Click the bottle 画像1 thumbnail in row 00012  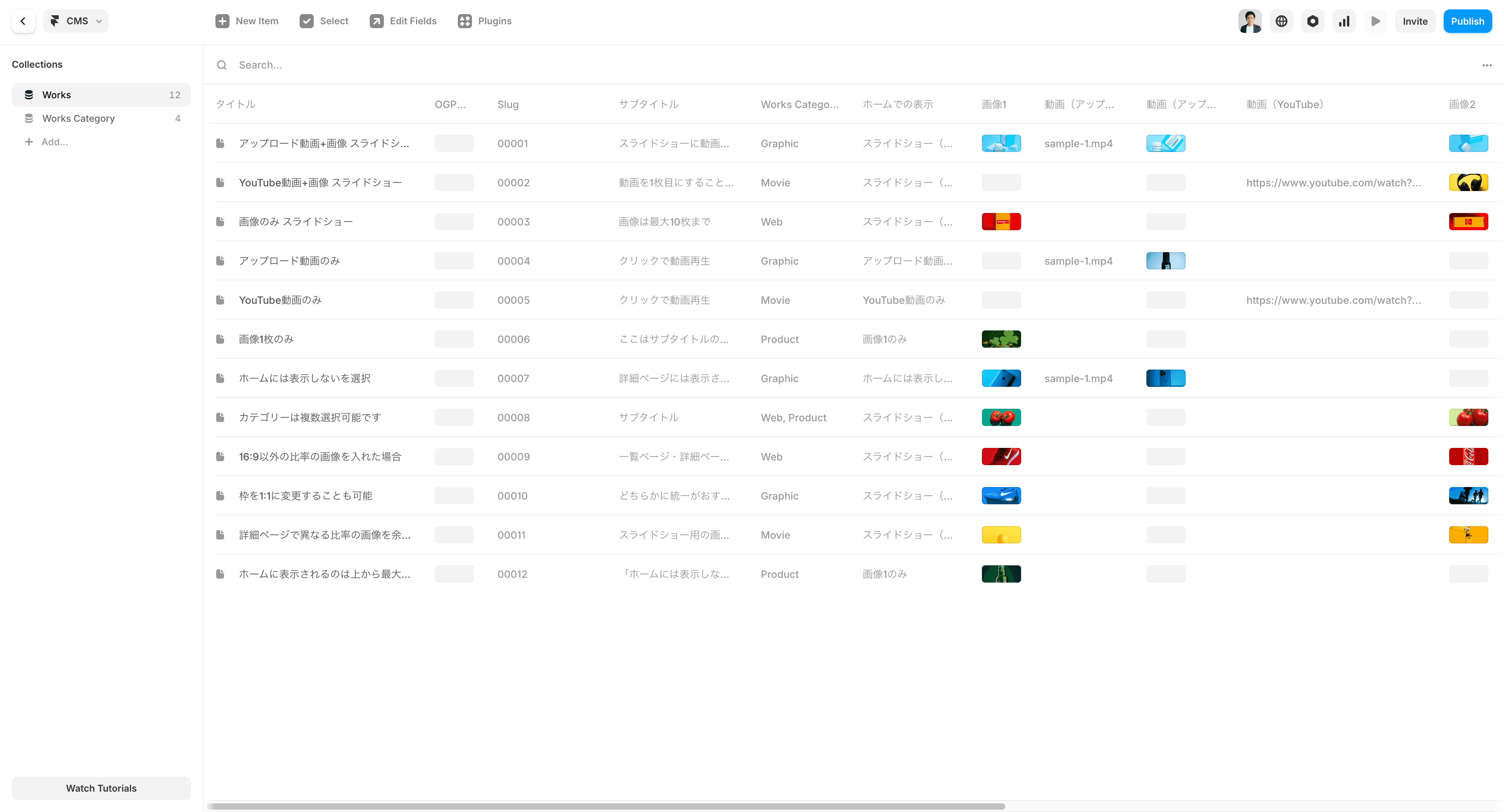click(1001, 573)
